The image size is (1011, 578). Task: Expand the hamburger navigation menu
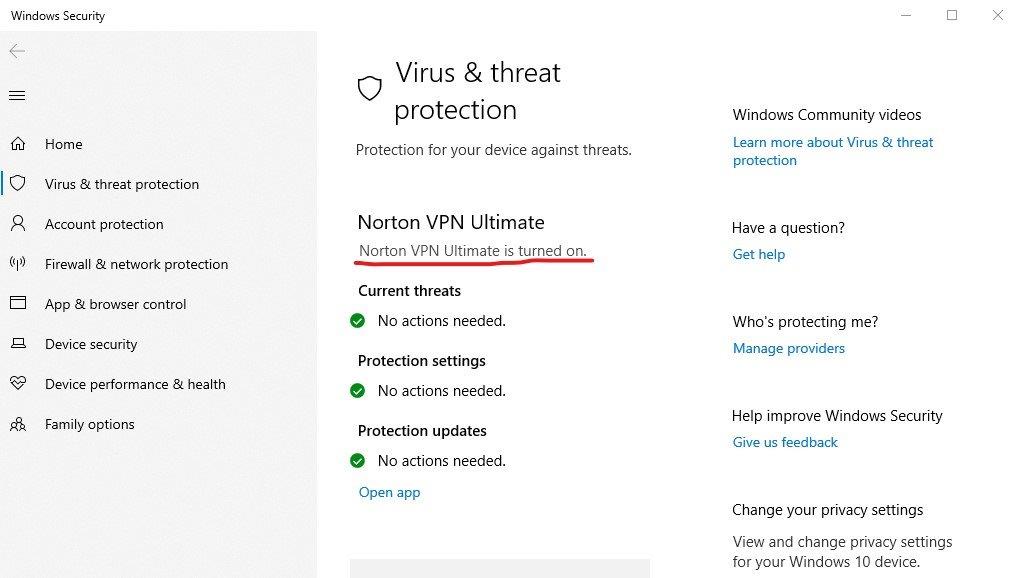point(17,96)
